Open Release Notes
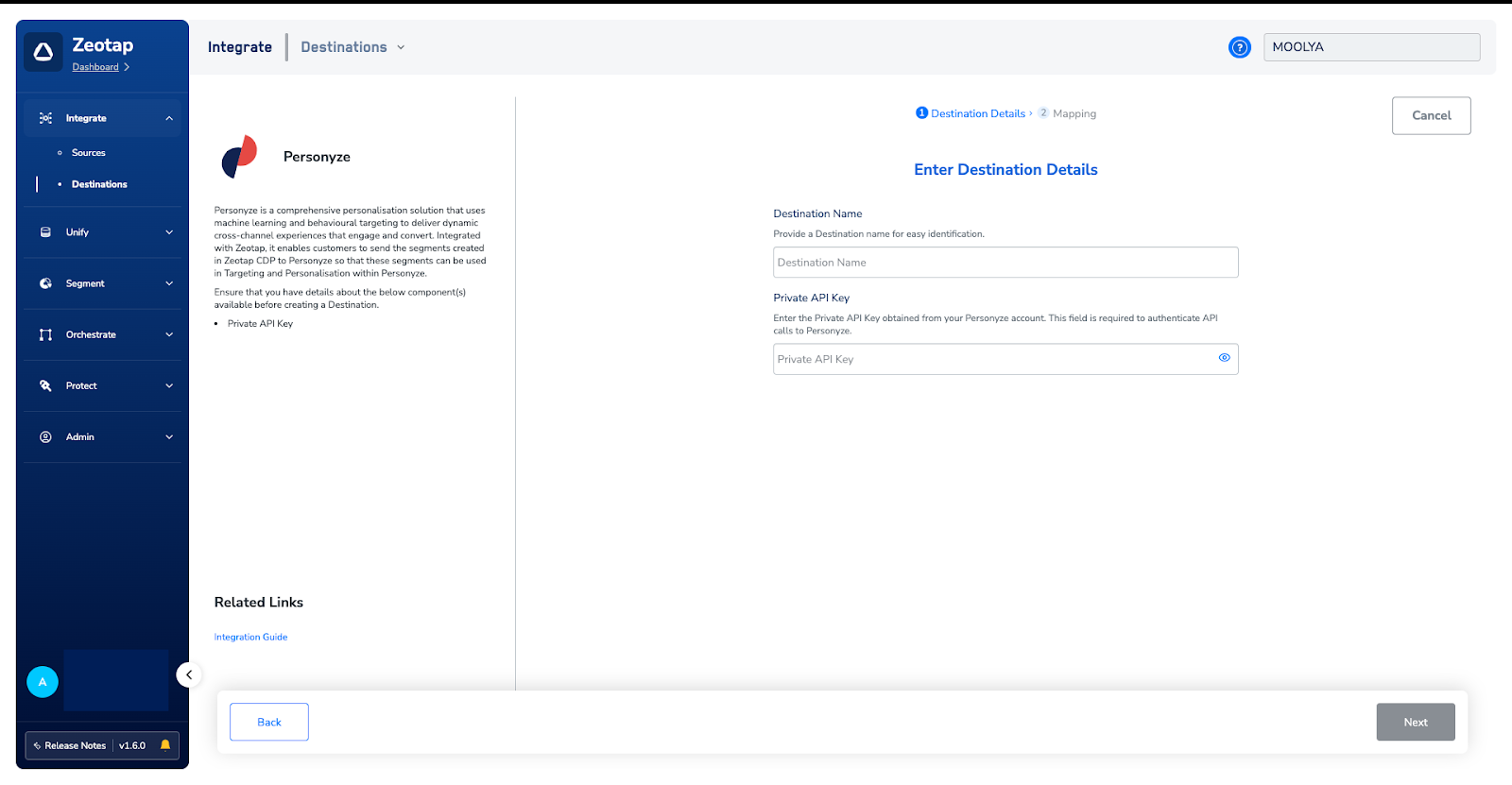 (x=69, y=745)
